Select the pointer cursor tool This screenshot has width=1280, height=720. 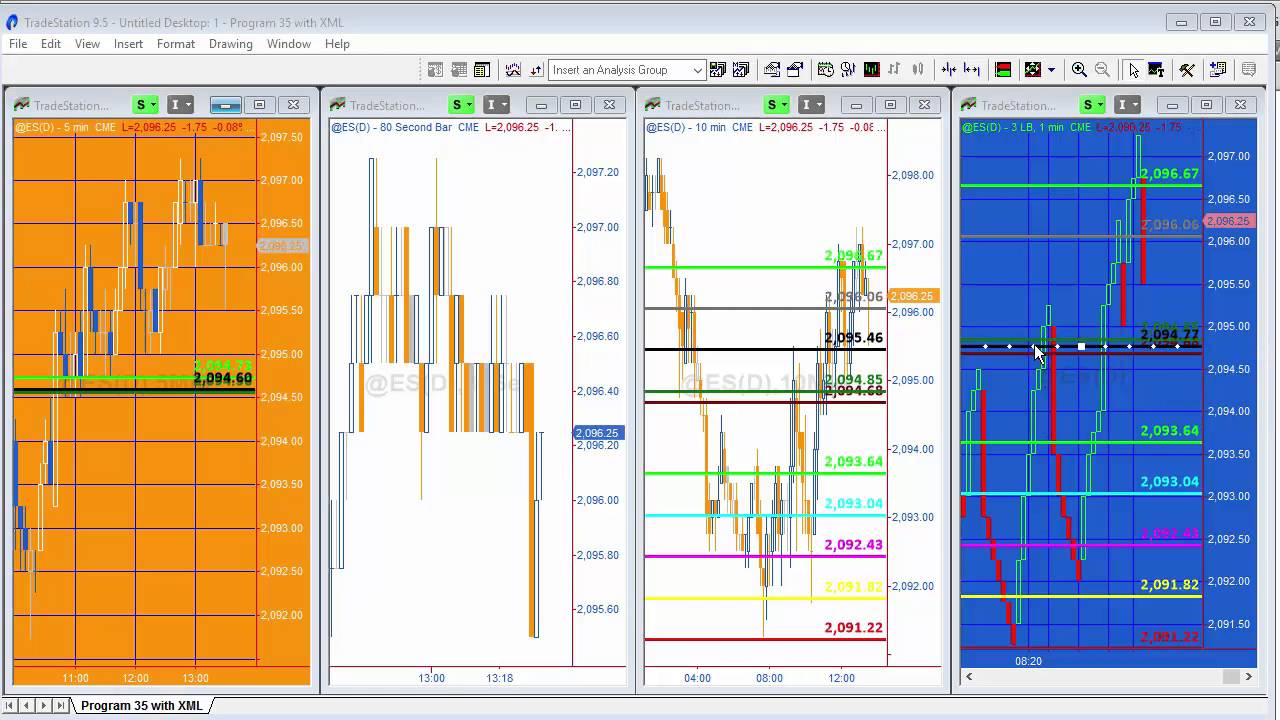click(1133, 70)
